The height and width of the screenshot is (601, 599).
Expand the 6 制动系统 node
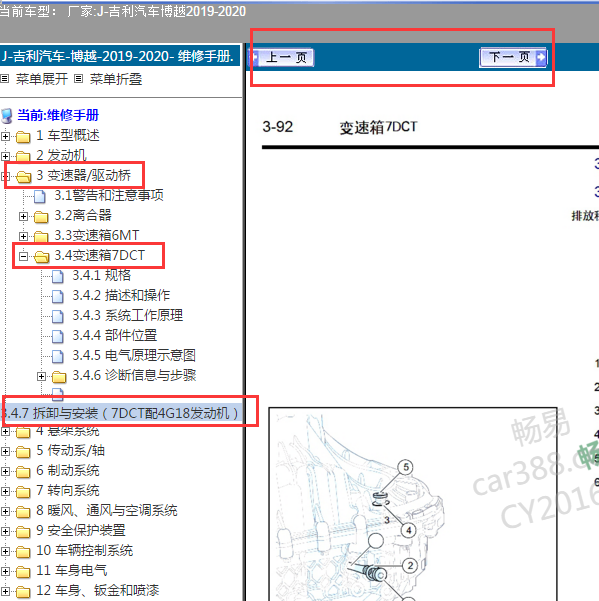(5, 471)
